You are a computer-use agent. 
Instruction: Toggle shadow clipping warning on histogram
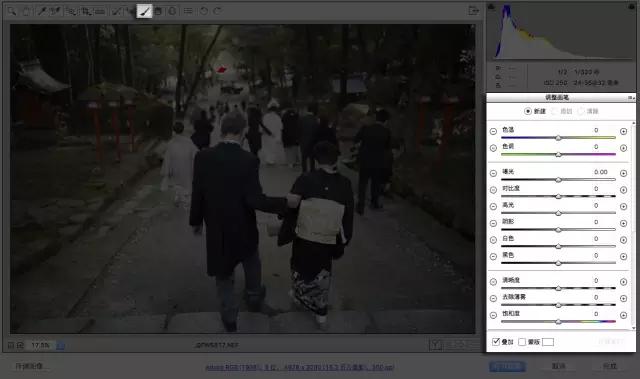click(491, 6)
